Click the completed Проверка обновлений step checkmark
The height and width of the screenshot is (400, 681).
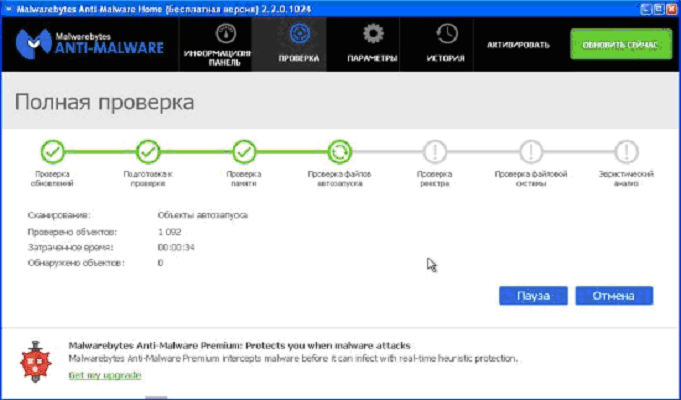pos(53,152)
